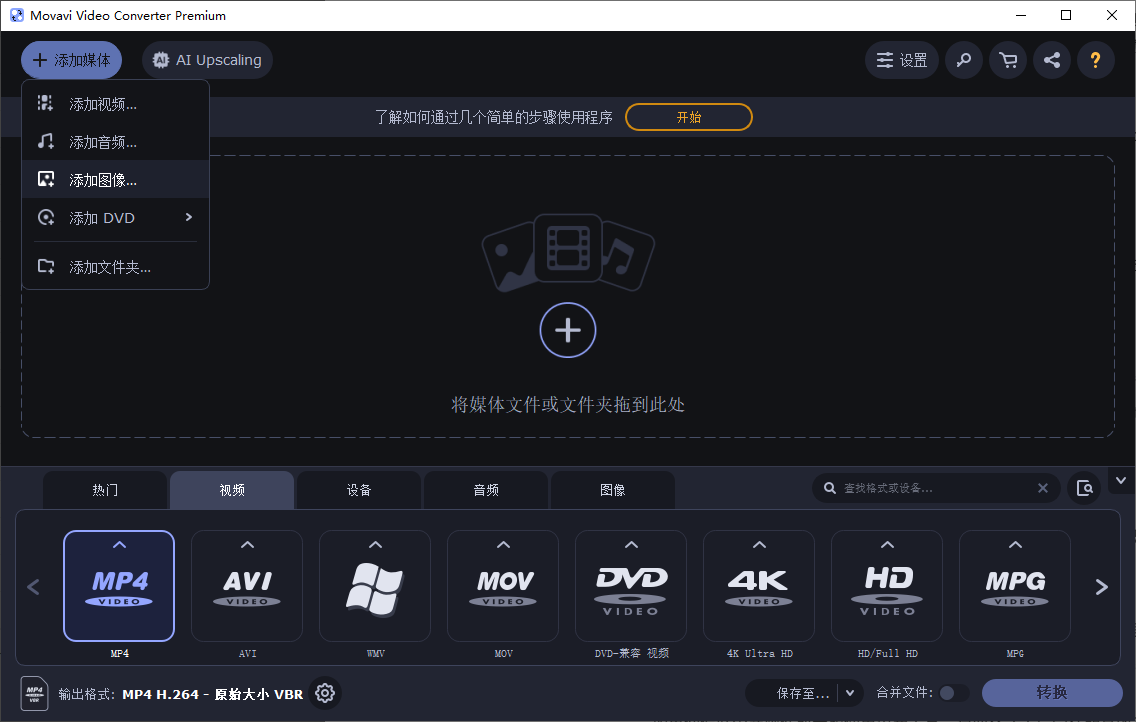
Task: Select the DVD-compatible video preset
Action: point(631,586)
